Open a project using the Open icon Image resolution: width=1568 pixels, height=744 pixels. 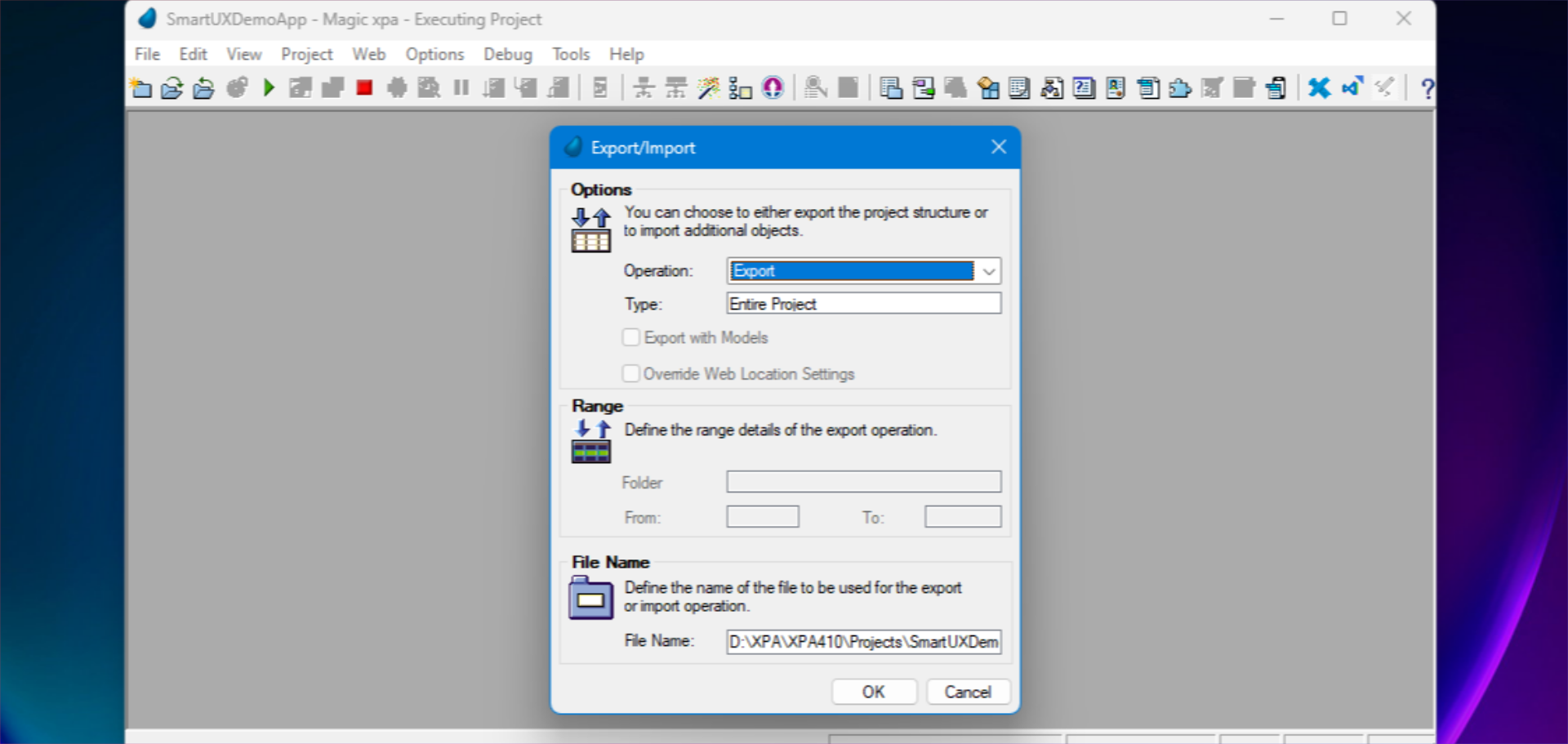pyautogui.click(x=172, y=87)
